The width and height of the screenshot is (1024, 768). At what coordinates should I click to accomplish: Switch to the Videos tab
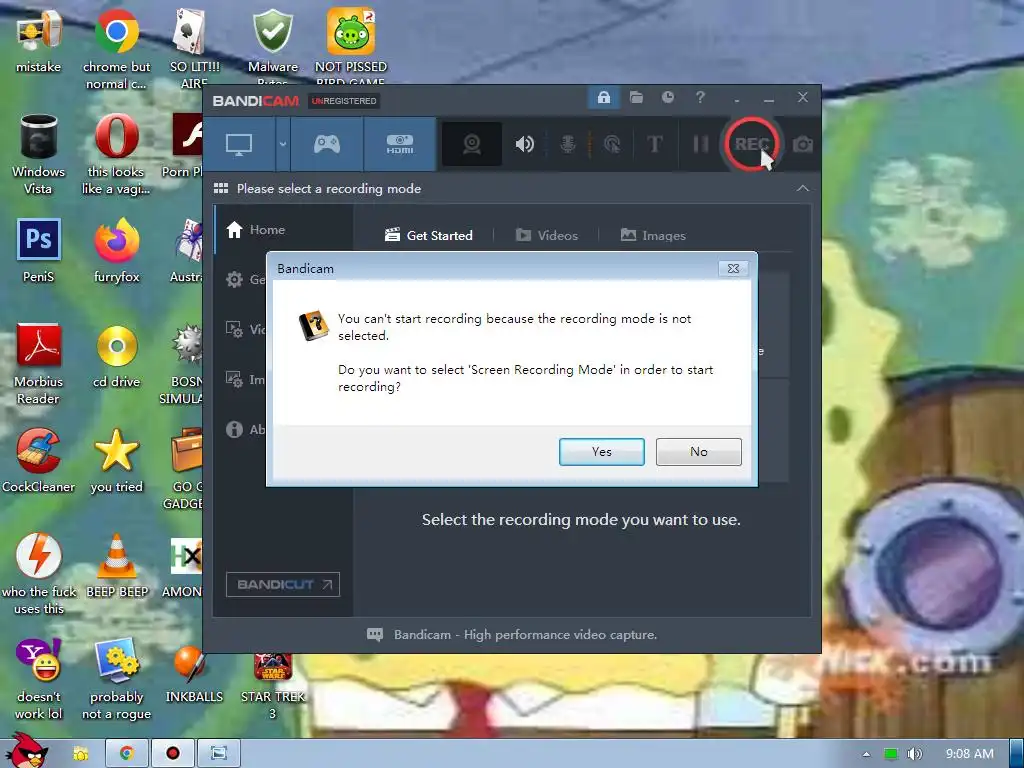pos(547,235)
